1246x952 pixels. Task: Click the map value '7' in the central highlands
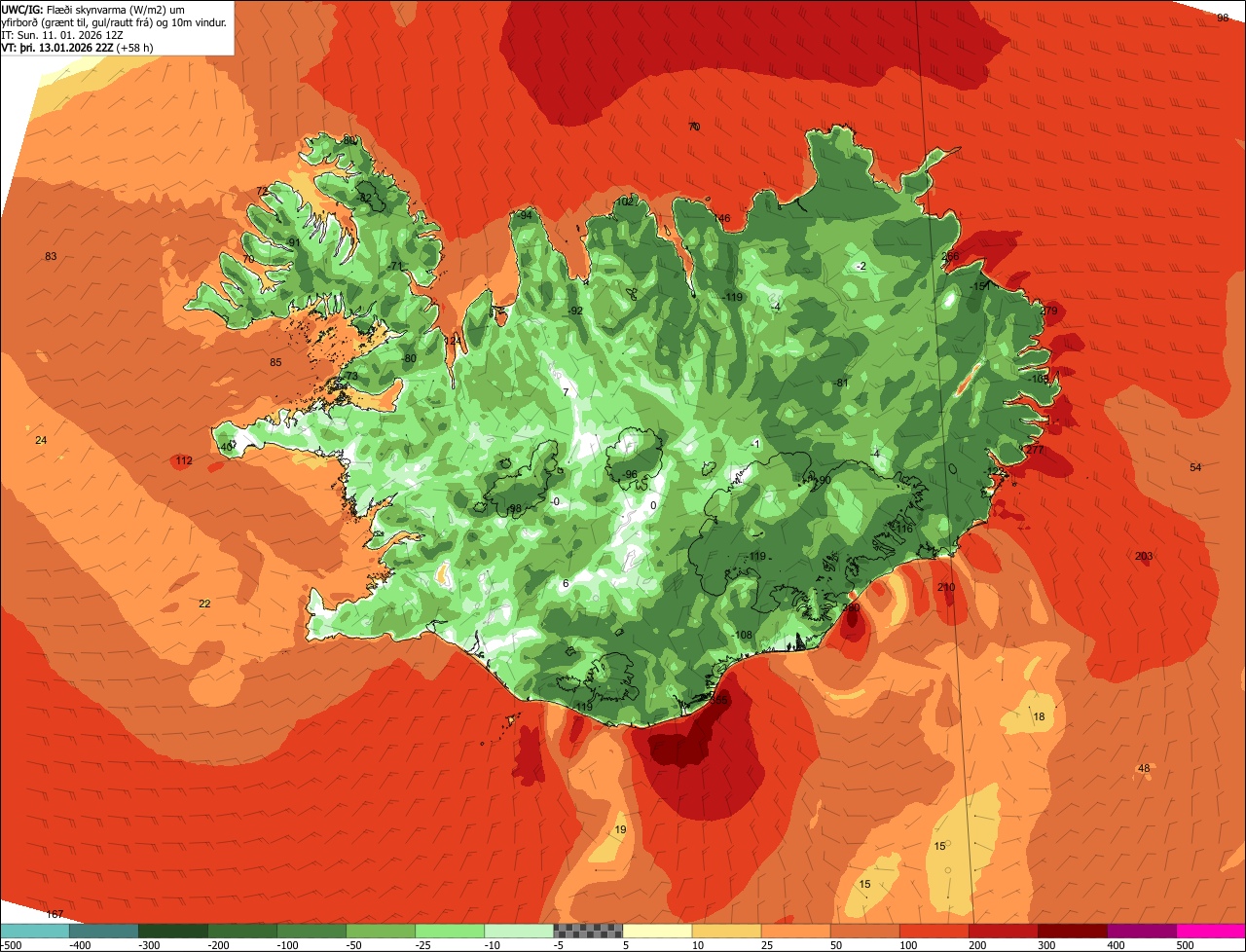566,392
